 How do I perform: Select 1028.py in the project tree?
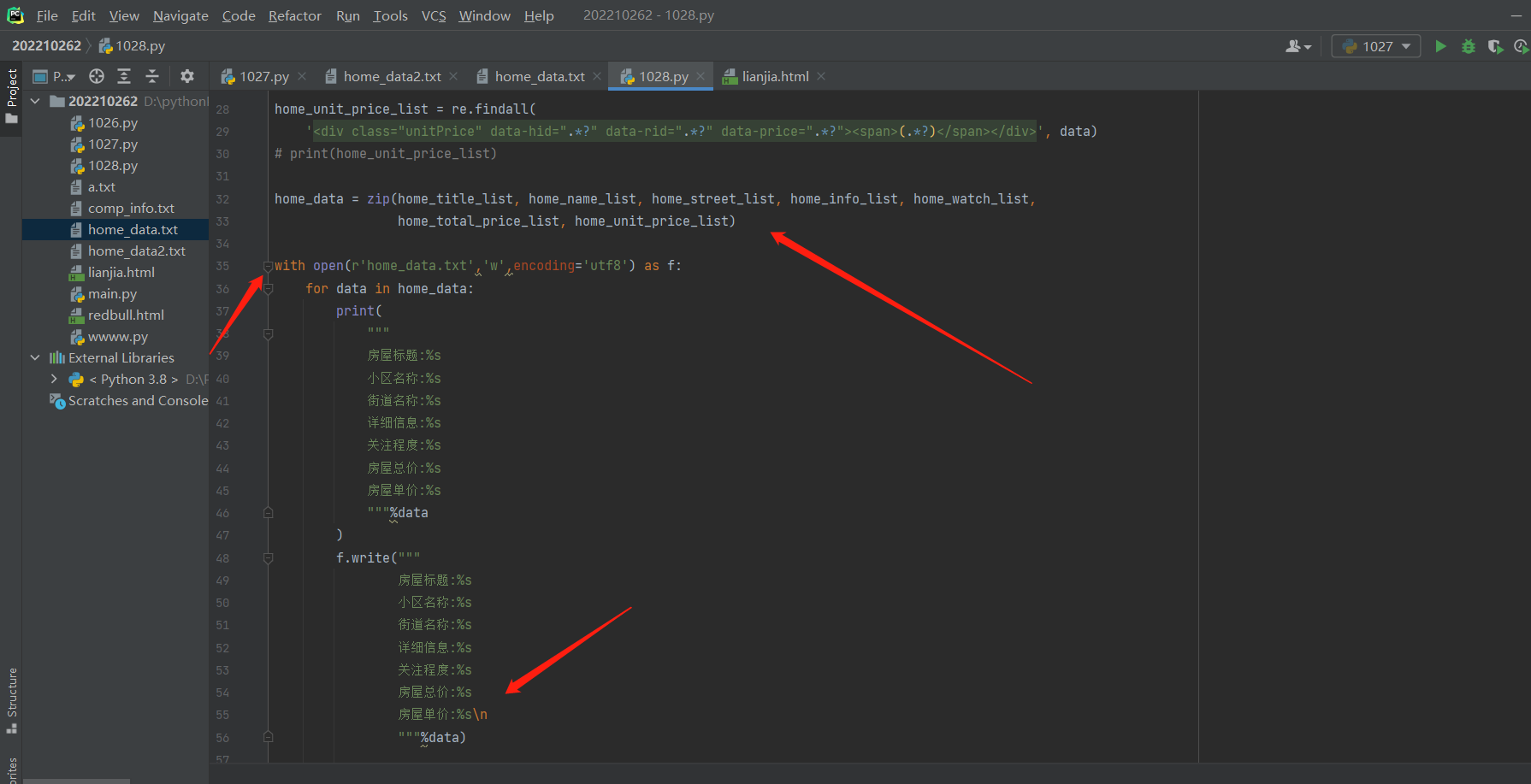tap(113, 165)
